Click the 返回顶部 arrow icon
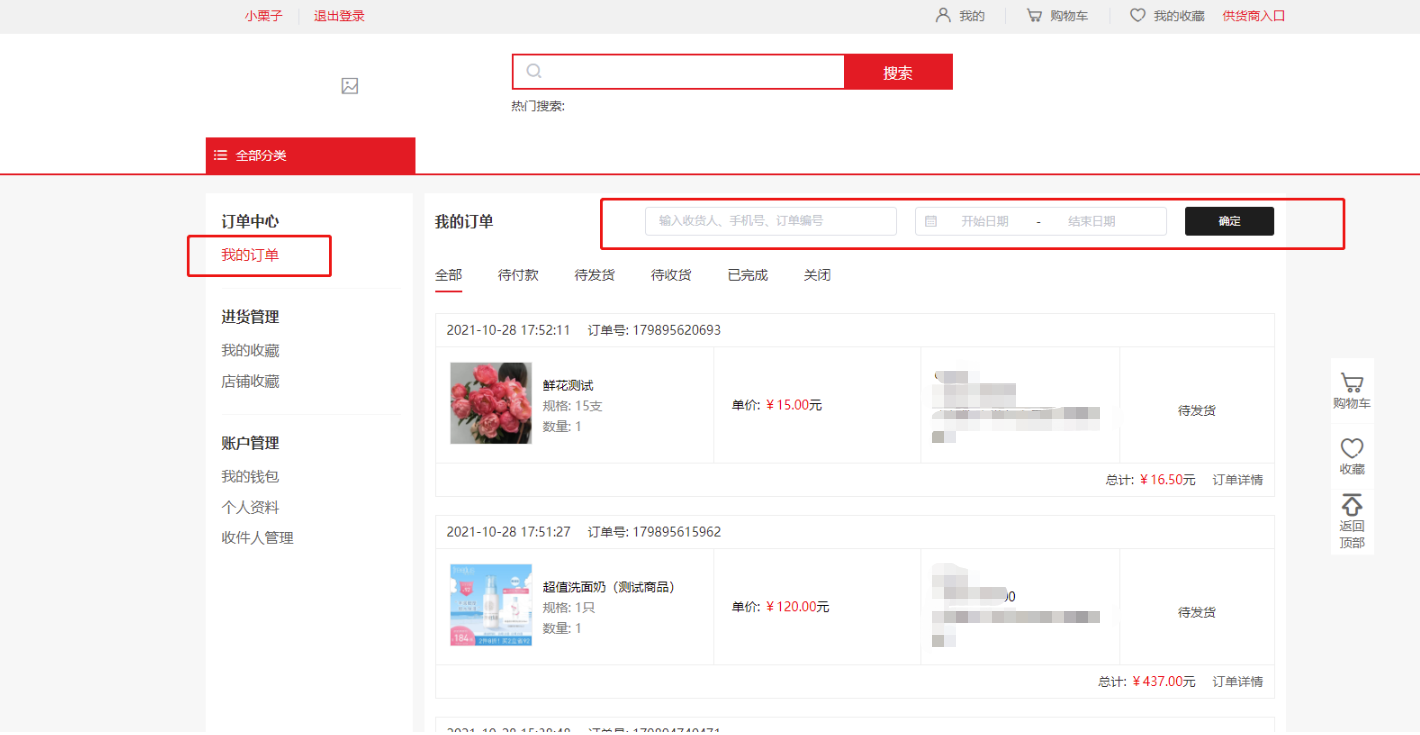The width and height of the screenshot is (1420, 735). tap(1351, 505)
